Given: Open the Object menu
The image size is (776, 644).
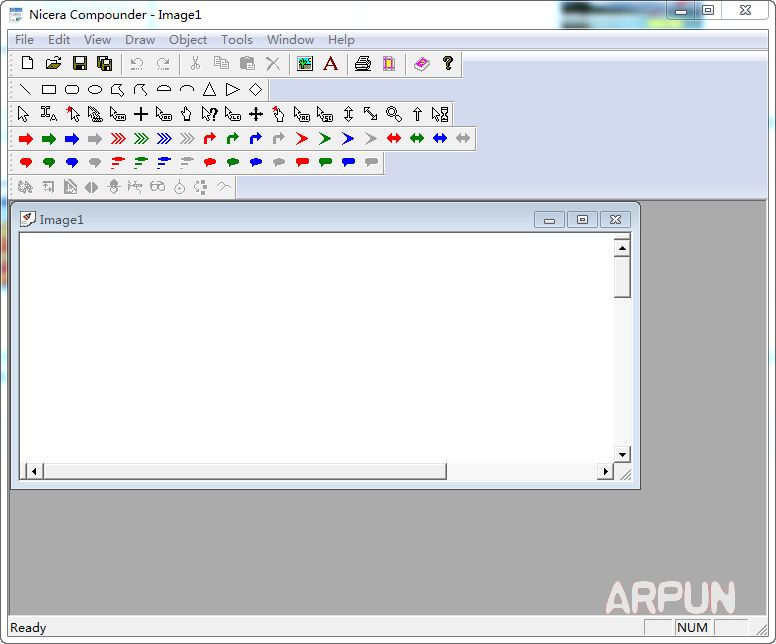Looking at the screenshot, I should click(x=188, y=40).
